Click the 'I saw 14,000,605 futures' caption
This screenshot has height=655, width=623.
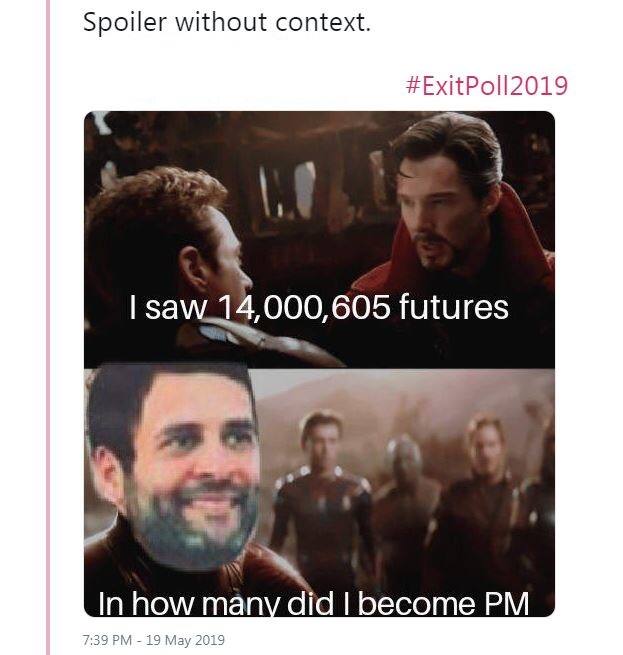[x=319, y=307]
